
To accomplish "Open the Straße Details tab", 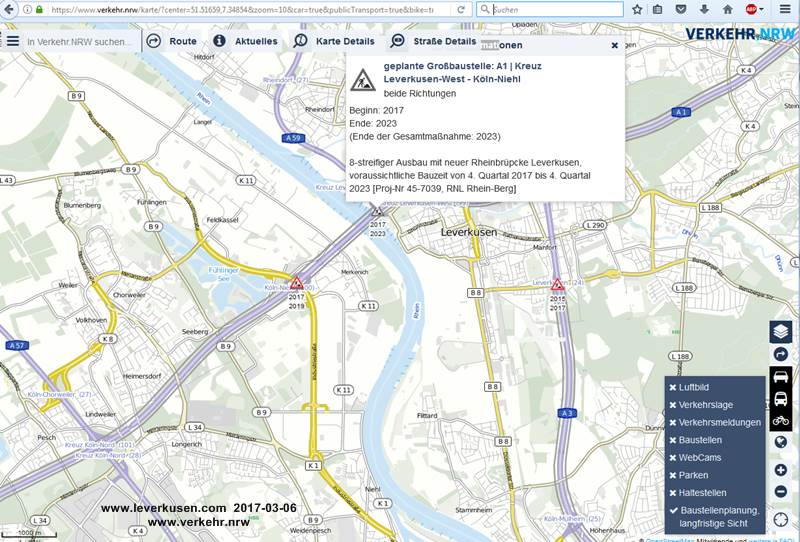I will (433, 41).
